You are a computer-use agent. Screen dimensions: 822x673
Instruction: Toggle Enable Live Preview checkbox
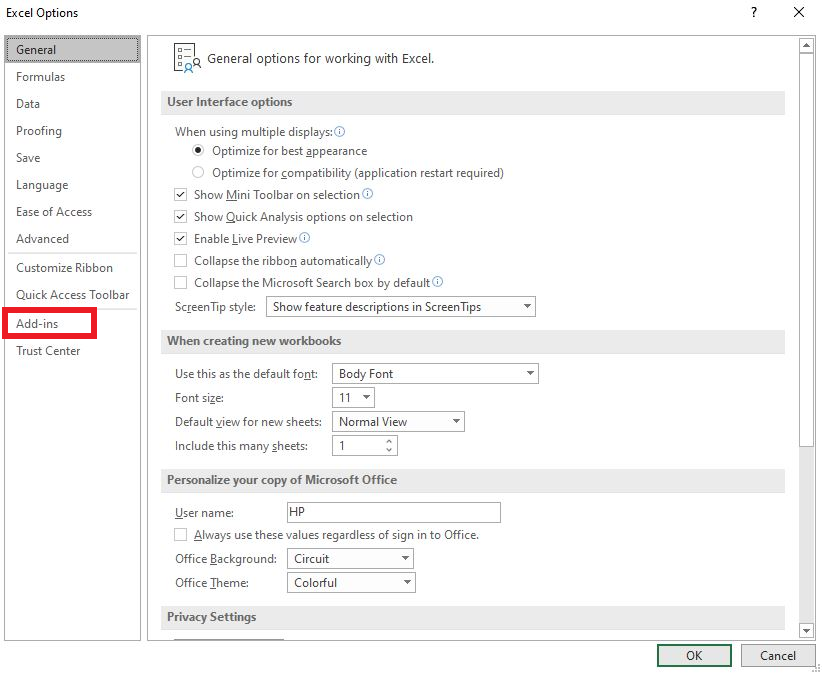[x=180, y=238]
